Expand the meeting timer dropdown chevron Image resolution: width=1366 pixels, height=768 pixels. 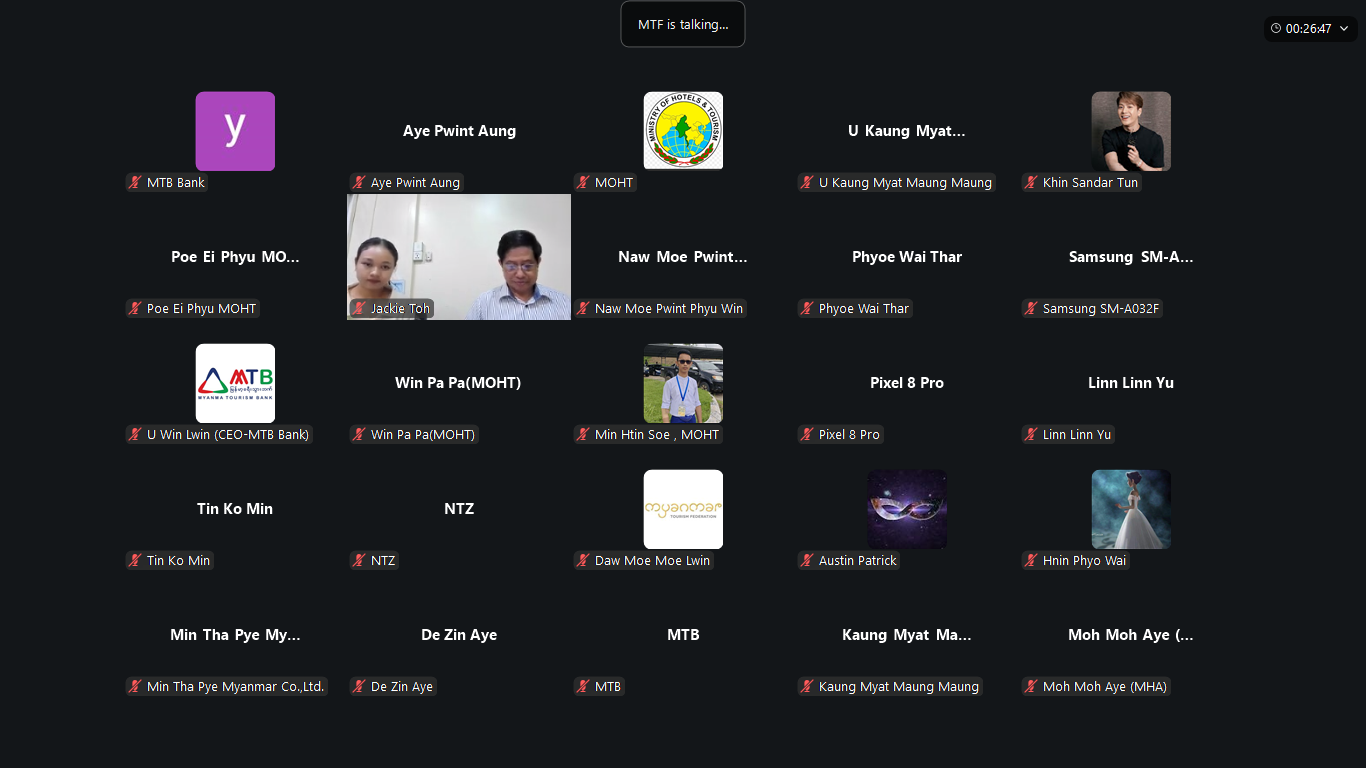click(1344, 29)
